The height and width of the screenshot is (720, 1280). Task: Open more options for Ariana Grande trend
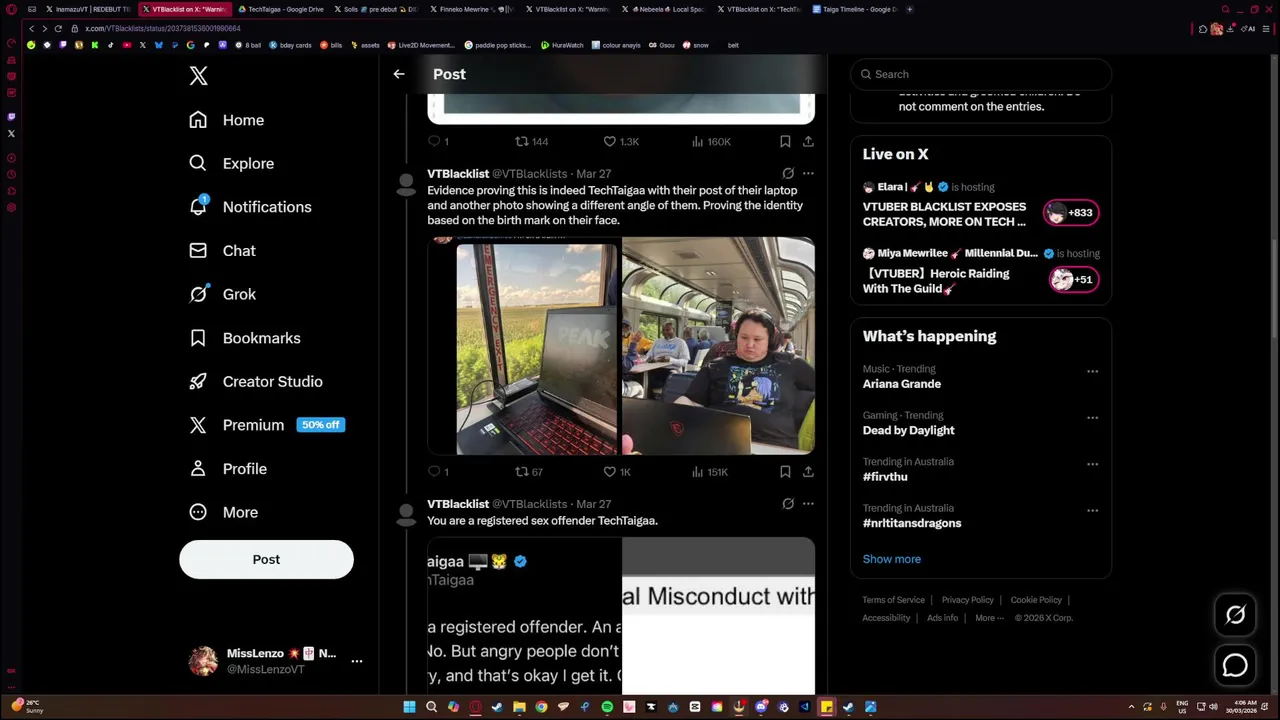(x=1092, y=371)
